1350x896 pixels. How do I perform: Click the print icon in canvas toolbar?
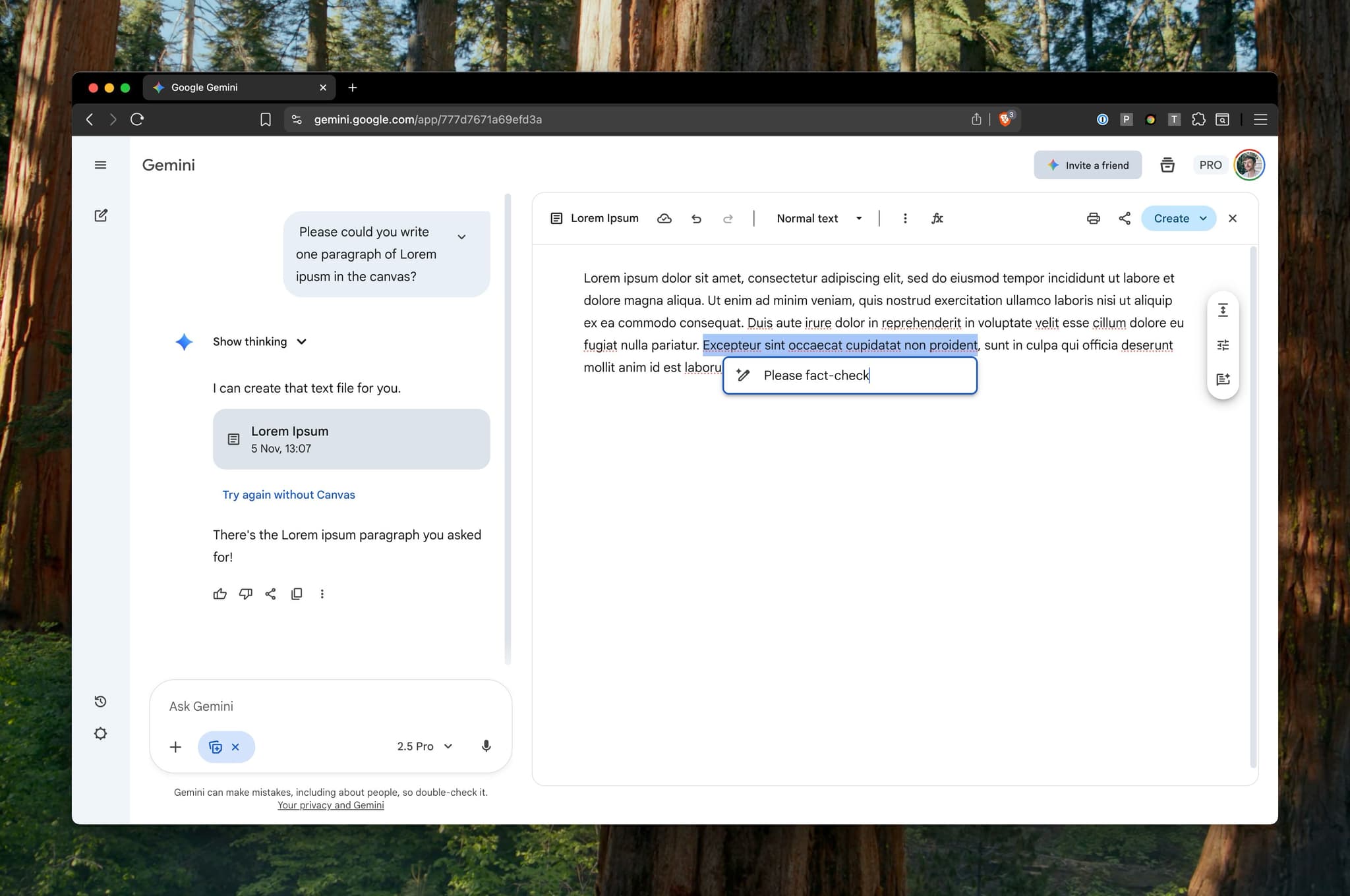pos(1093,219)
